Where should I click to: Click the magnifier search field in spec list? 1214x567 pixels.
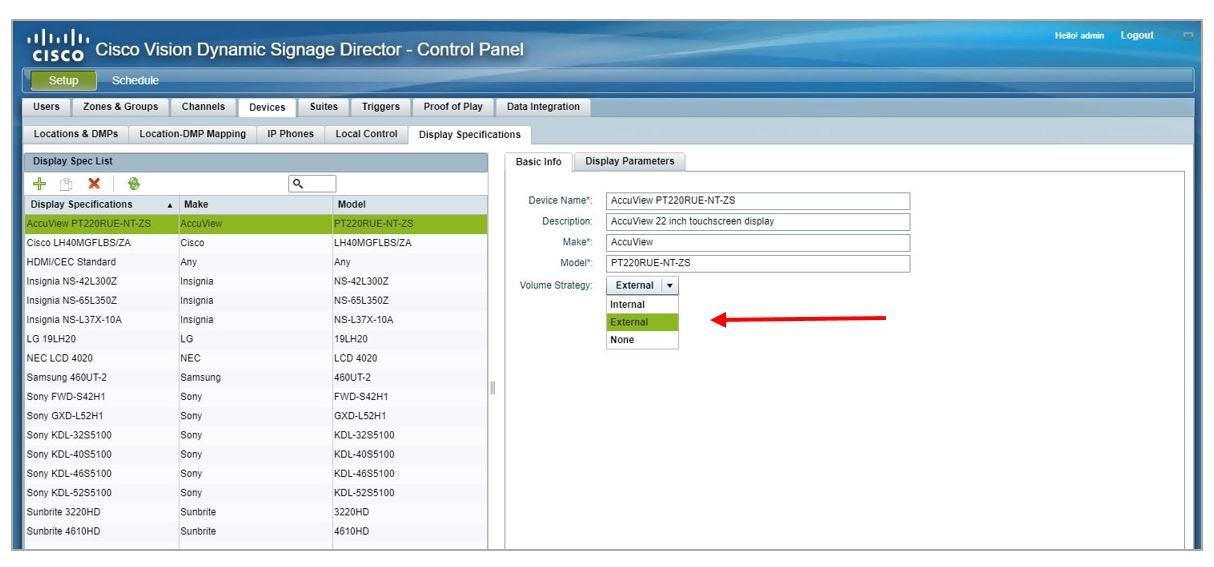[311, 184]
